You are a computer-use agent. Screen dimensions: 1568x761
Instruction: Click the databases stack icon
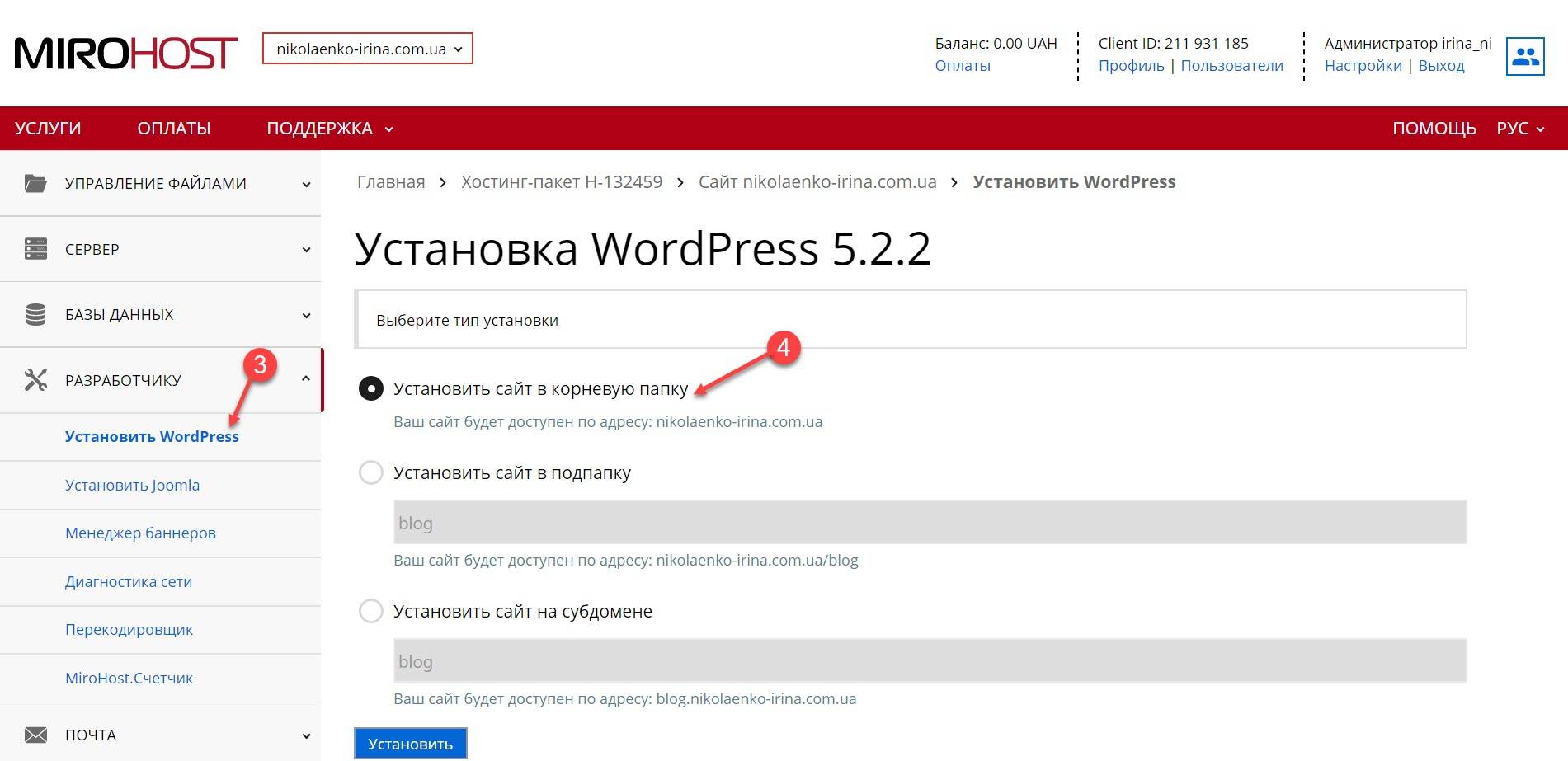point(35,314)
